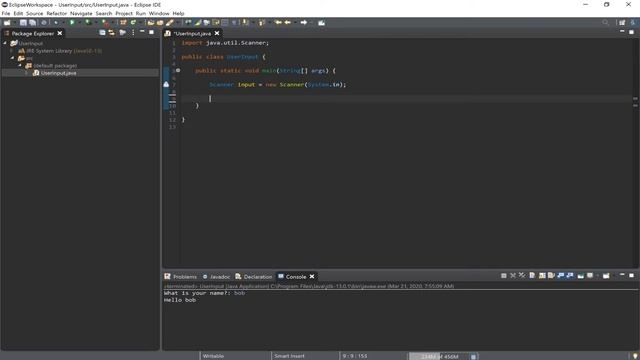Click the warning marker on line 7
Screen dimensions: 640x360
pyautogui.click(x=166, y=84)
